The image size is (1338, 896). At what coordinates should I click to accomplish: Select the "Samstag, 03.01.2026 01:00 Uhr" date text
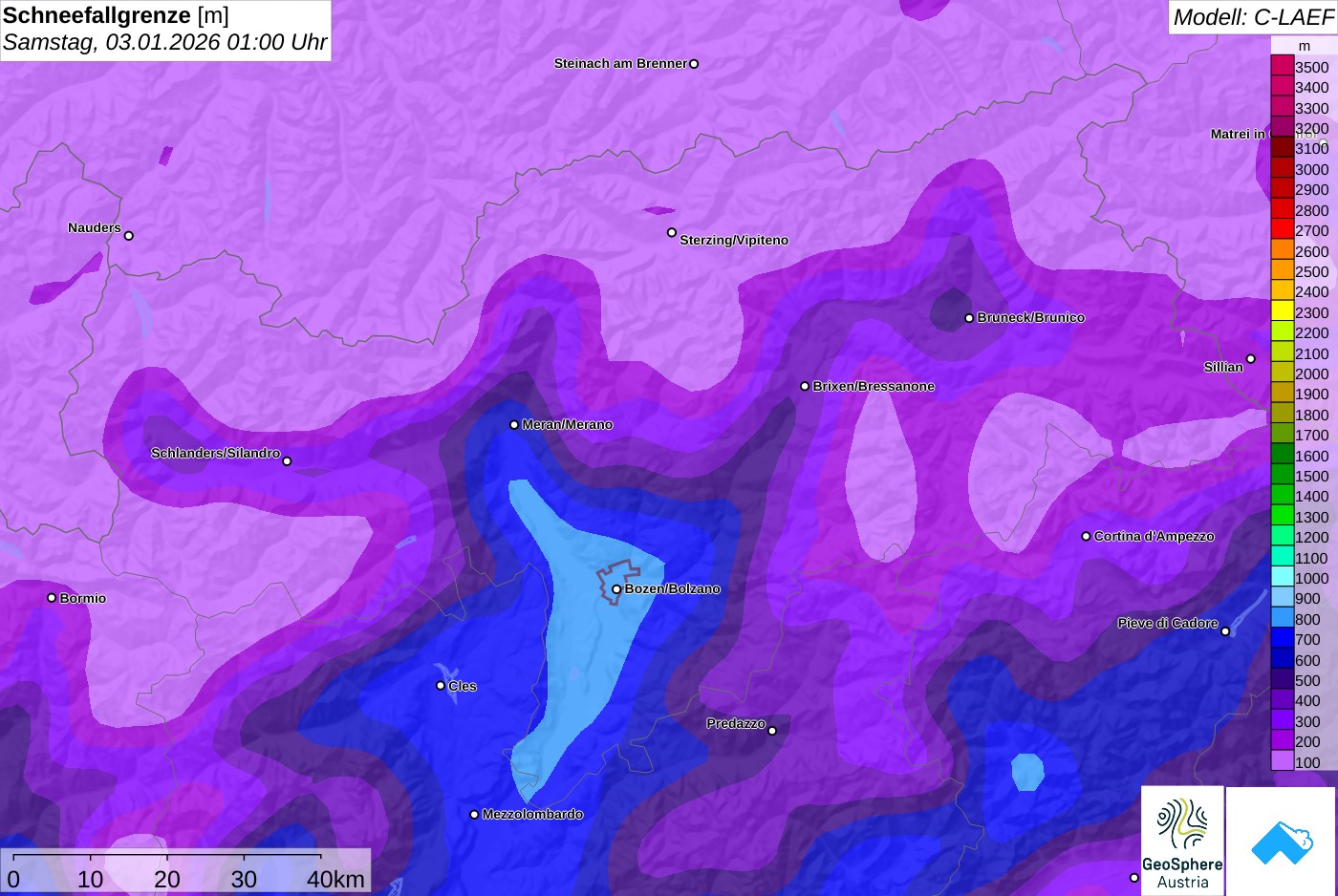tap(164, 42)
